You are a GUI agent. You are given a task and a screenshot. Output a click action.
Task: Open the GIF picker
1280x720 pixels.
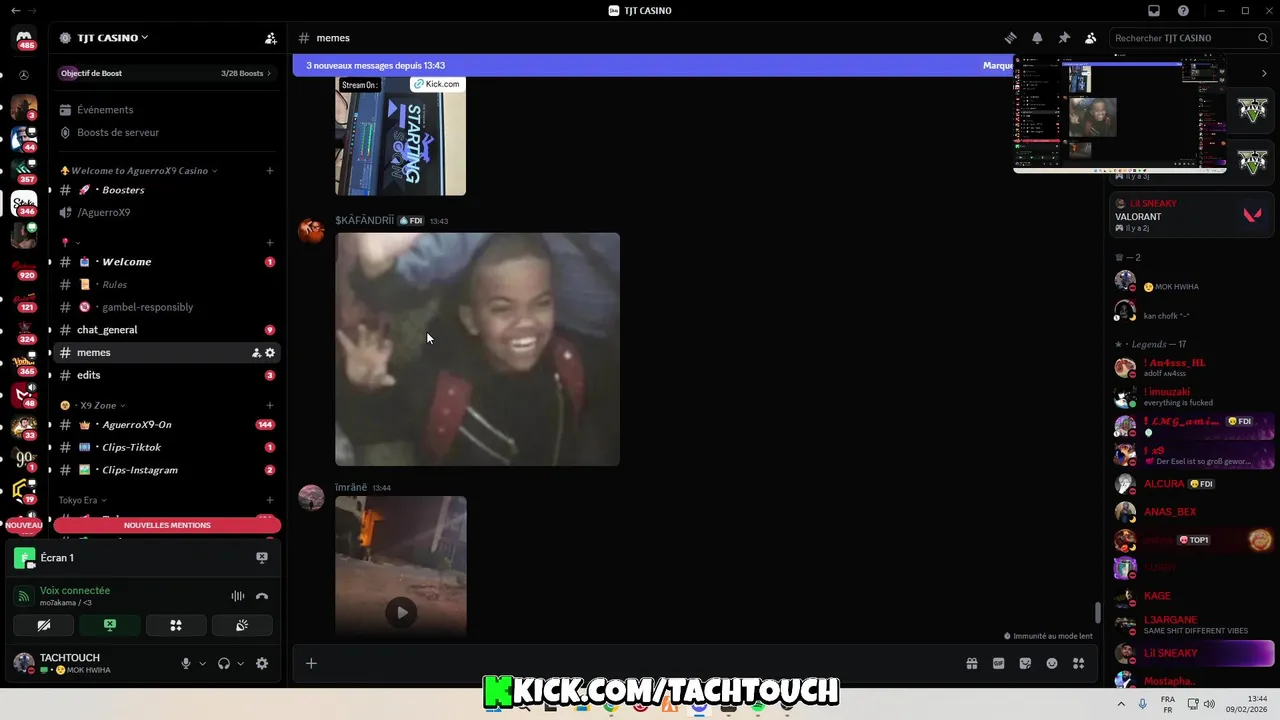(x=998, y=663)
